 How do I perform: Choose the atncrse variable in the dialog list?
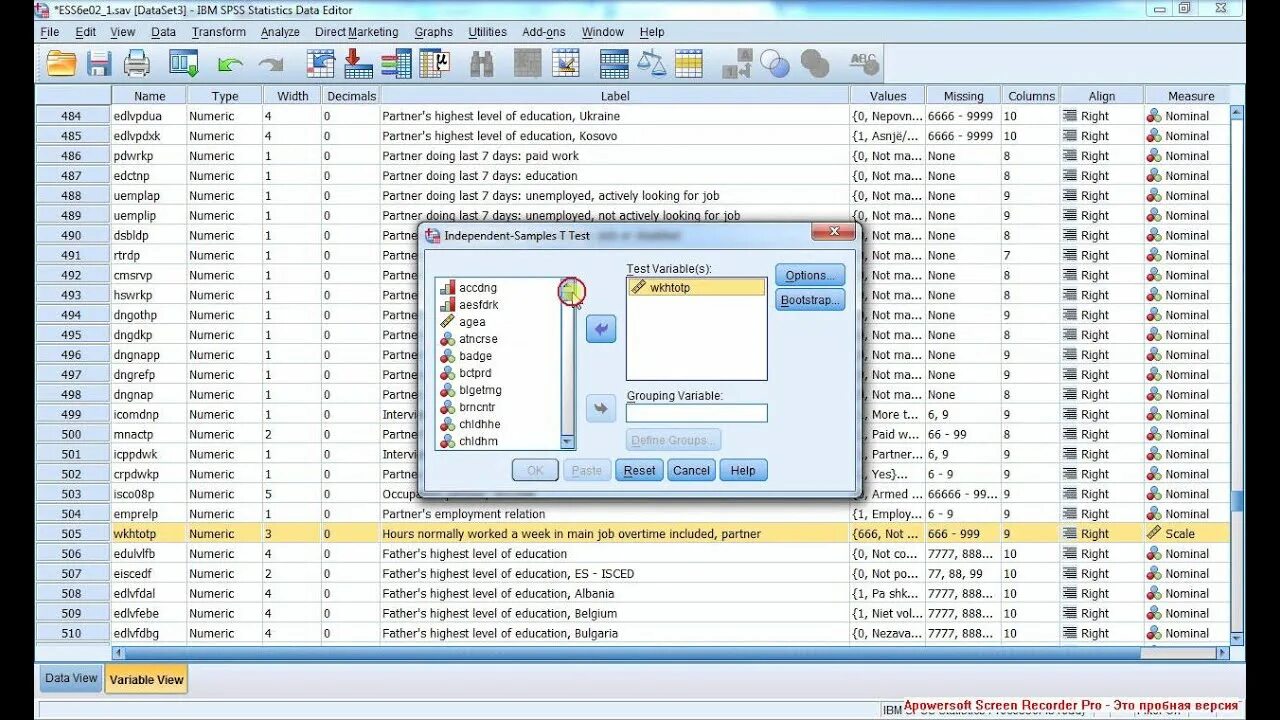pyautogui.click(x=478, y=339)
